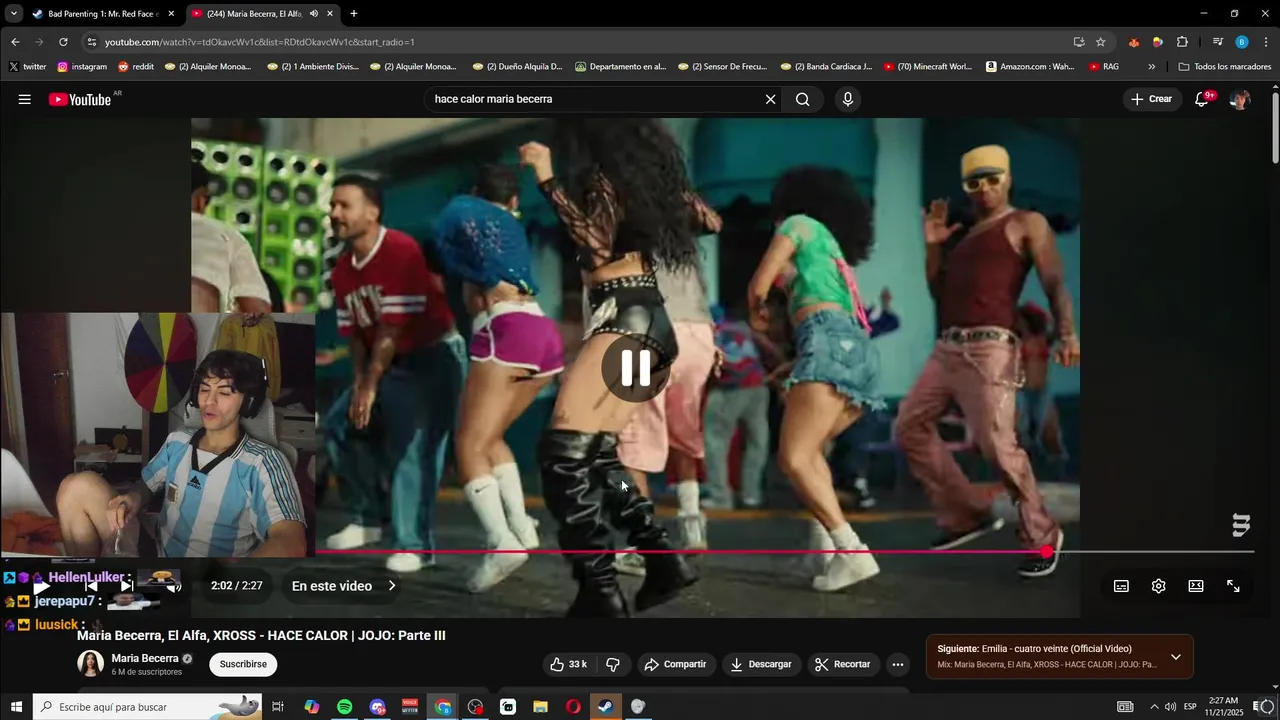Open Maria Becerra channel avatar
Screen dimensions: 1280x720
click(91, 664)
